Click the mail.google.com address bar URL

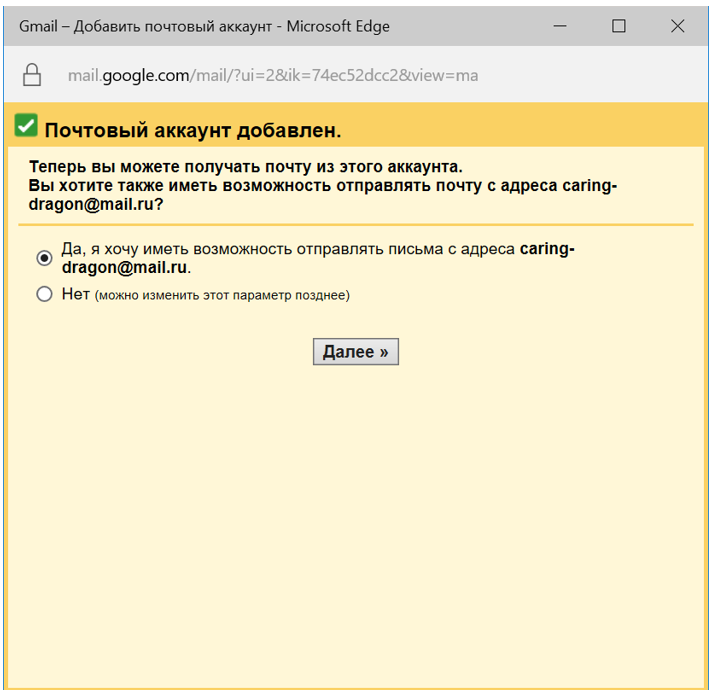click(273, 75)
